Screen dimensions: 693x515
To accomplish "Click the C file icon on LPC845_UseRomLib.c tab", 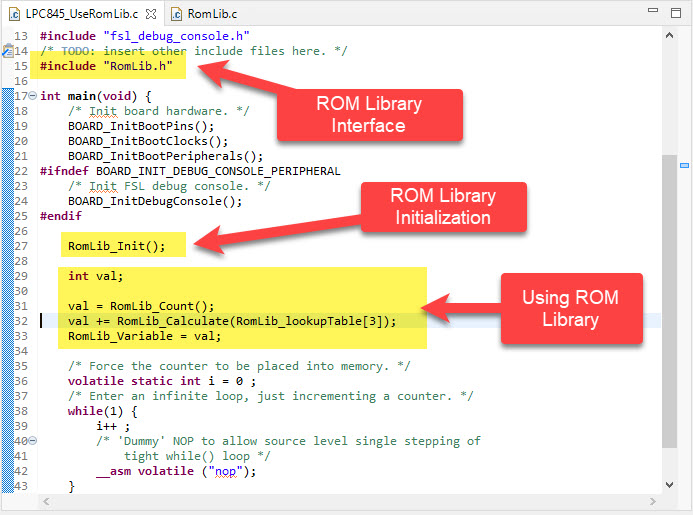I will pos(13,15).
